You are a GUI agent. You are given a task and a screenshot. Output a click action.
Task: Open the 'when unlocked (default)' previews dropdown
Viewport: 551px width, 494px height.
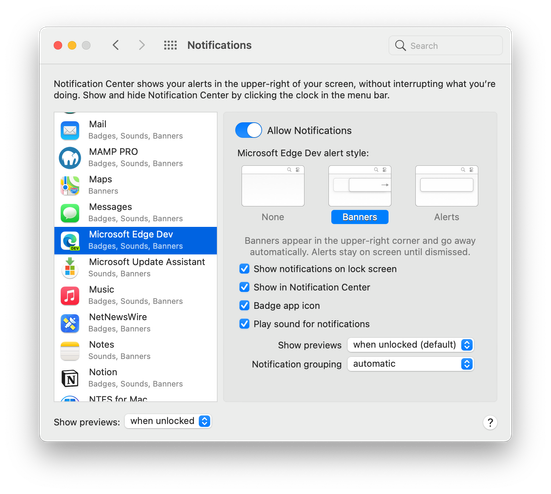[x=410, y=345]
